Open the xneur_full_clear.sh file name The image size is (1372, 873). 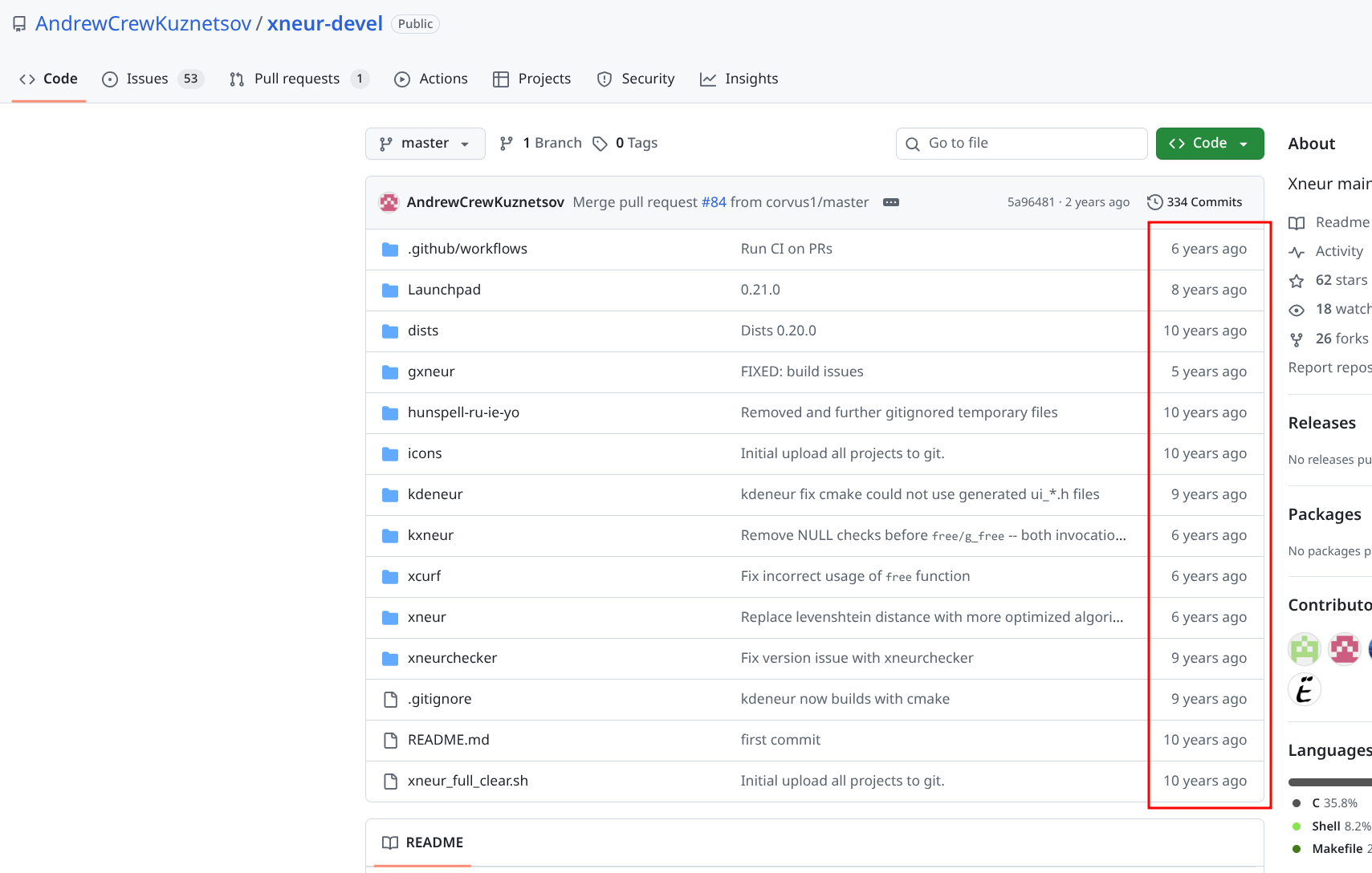pos(468,781)
